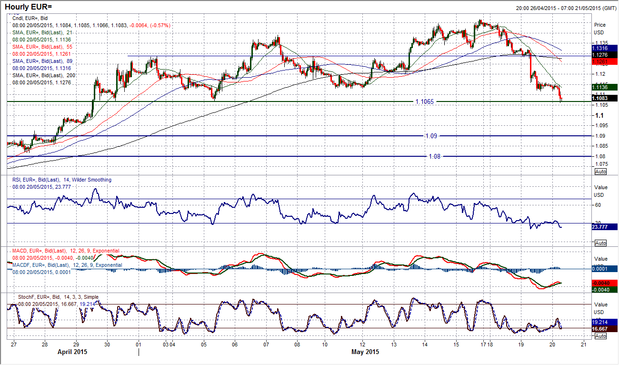
Task: Select the 1.08 horizontal line label
Action: point(434,157)
